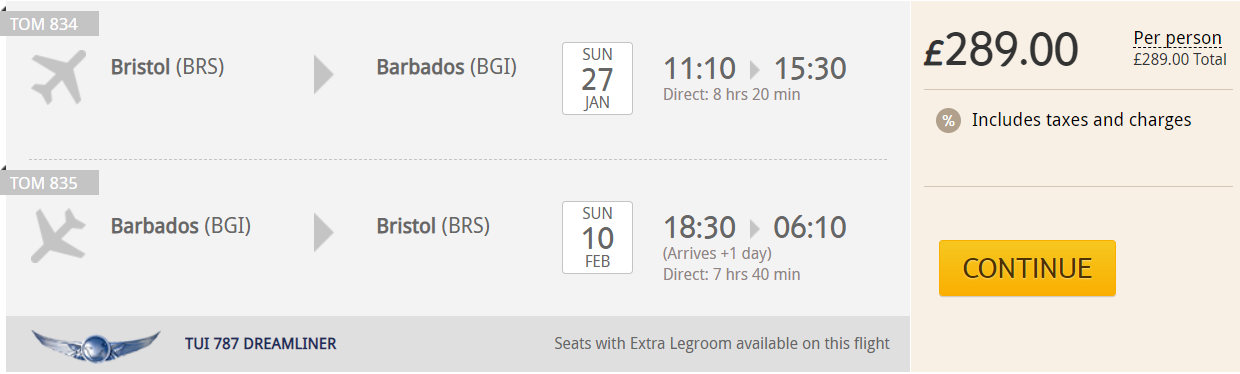This screenshot has width=1240, height=374.
Task: Click the arrow between Barbados and Bristol
Action: (x=323, y=233)
